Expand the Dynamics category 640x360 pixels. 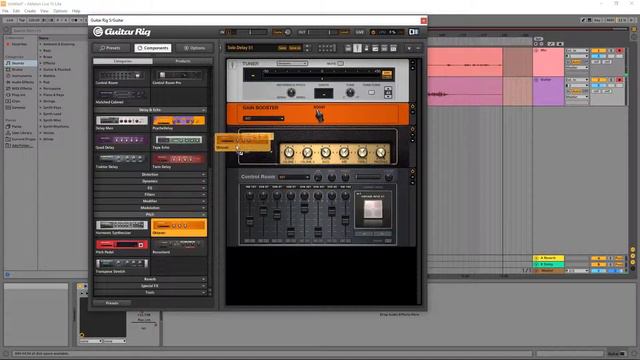(x=150, y=181)
